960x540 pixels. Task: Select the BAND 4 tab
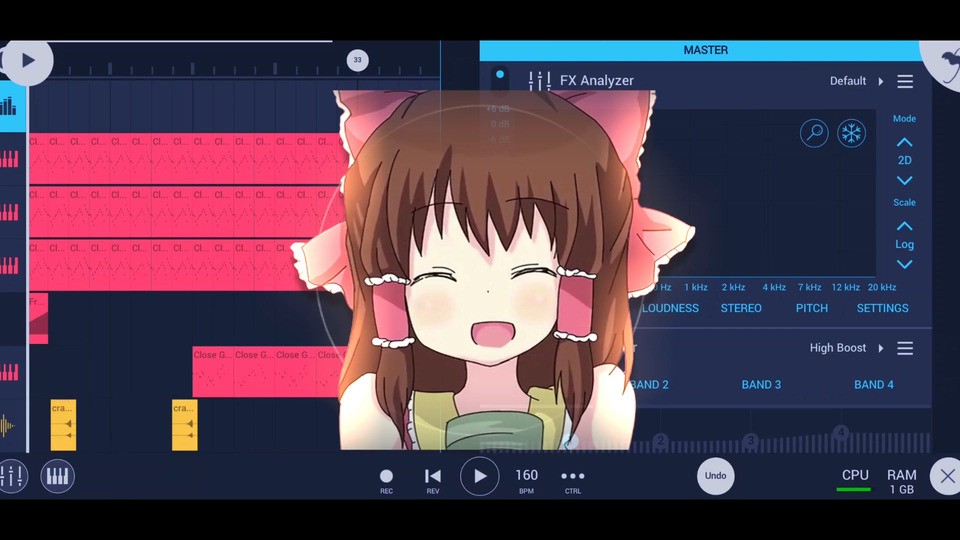874,384
